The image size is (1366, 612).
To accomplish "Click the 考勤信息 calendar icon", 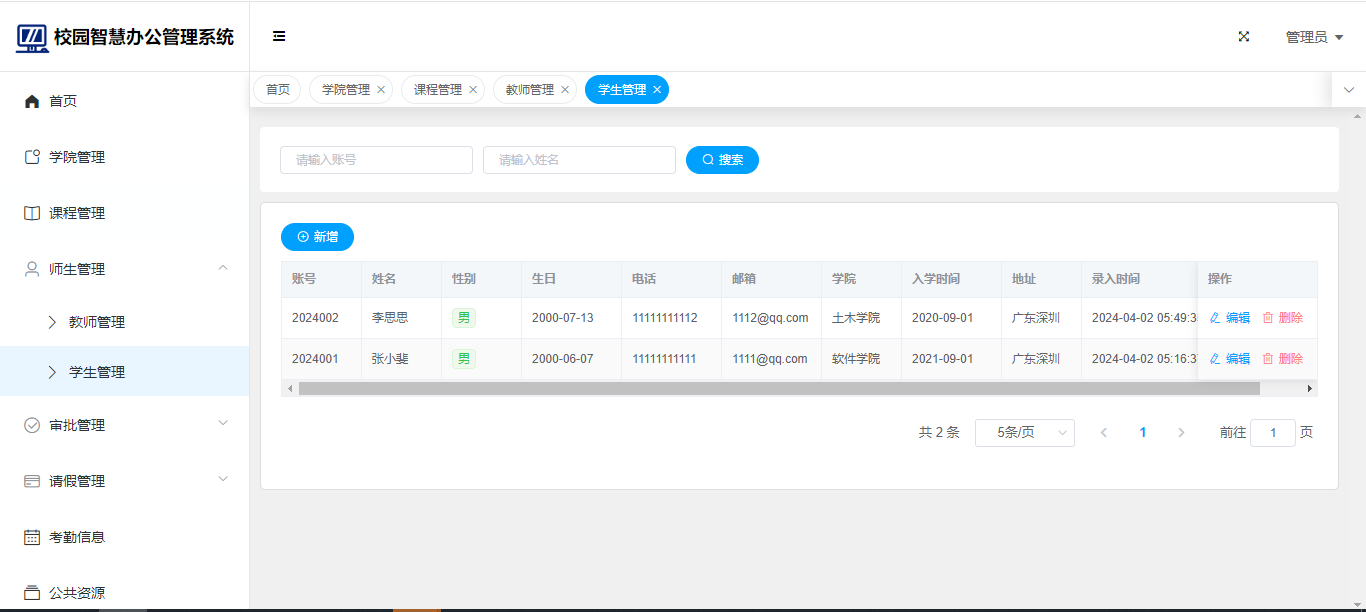I will (32, 537).
